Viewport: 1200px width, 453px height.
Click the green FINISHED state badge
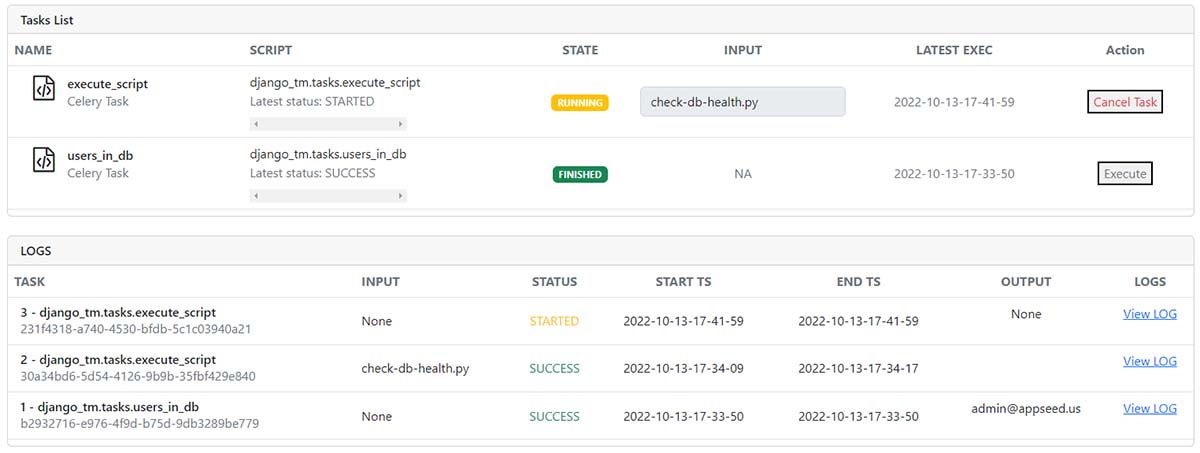[580, 174]
